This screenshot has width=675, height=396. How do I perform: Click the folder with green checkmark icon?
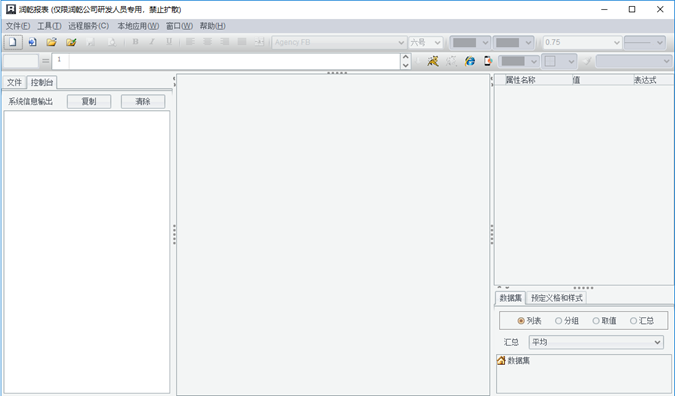pos(71,42)
